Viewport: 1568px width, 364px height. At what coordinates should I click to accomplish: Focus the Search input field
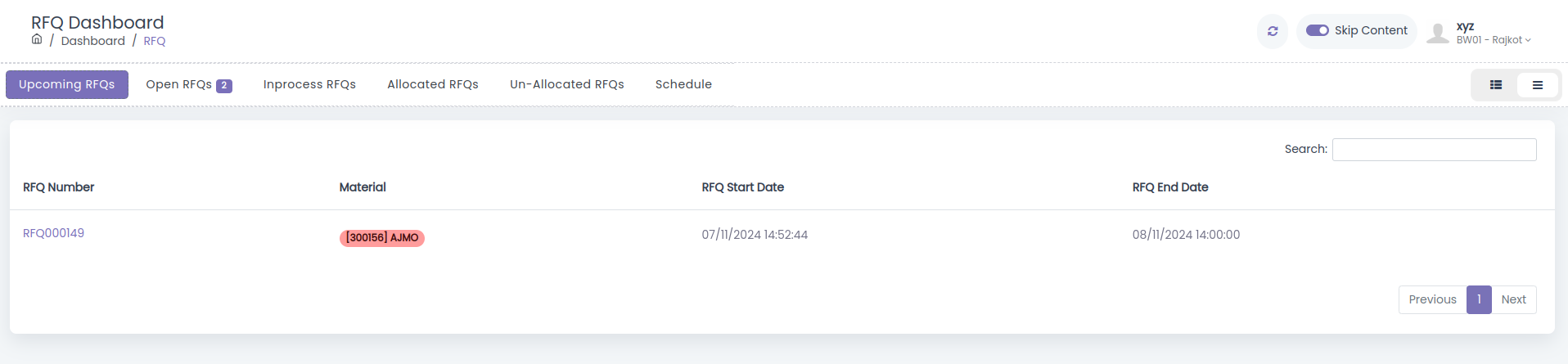[x=1434, y=150]
